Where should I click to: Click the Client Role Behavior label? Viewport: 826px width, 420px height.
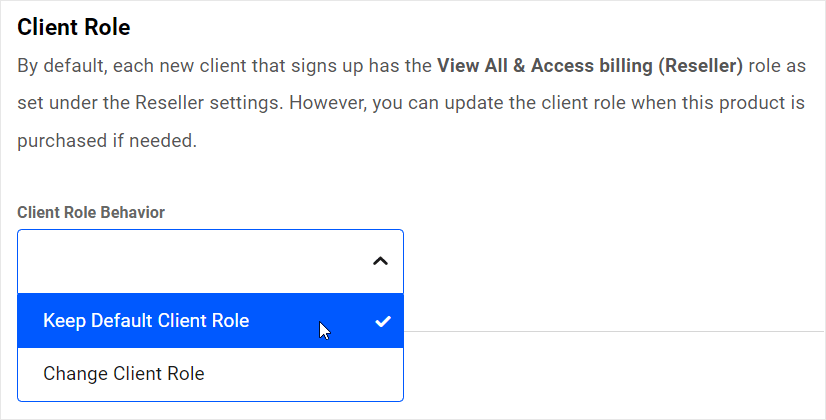pos(91,212)
